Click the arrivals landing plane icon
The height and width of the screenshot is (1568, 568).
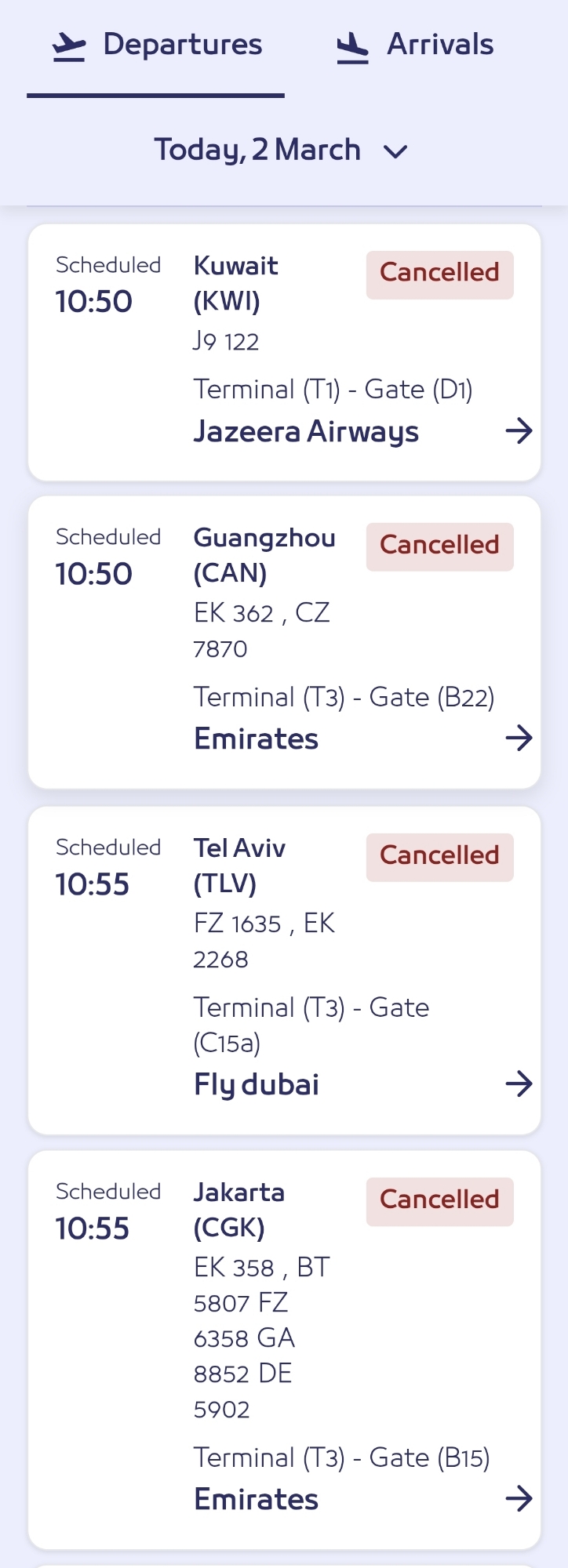352,49
